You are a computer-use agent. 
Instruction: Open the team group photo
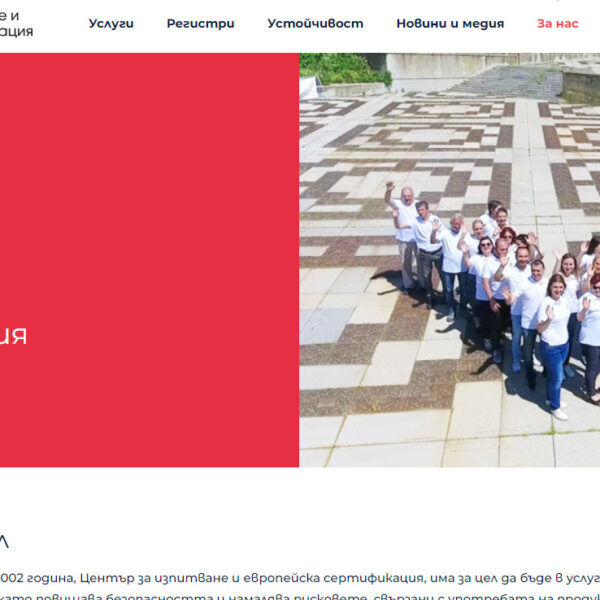pos(449,260)
